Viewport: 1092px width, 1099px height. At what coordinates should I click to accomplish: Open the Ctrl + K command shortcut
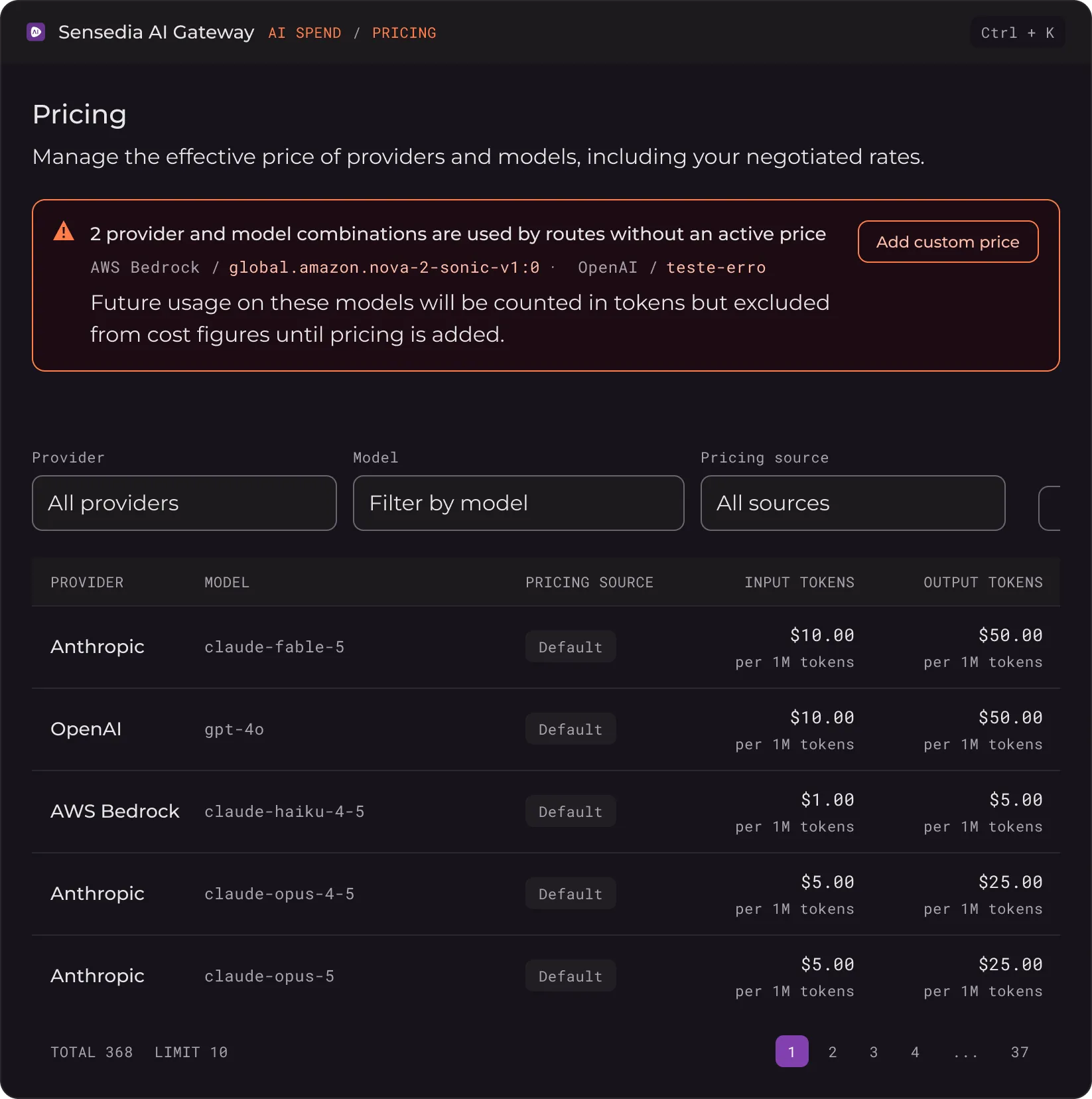click(1018, 33)
